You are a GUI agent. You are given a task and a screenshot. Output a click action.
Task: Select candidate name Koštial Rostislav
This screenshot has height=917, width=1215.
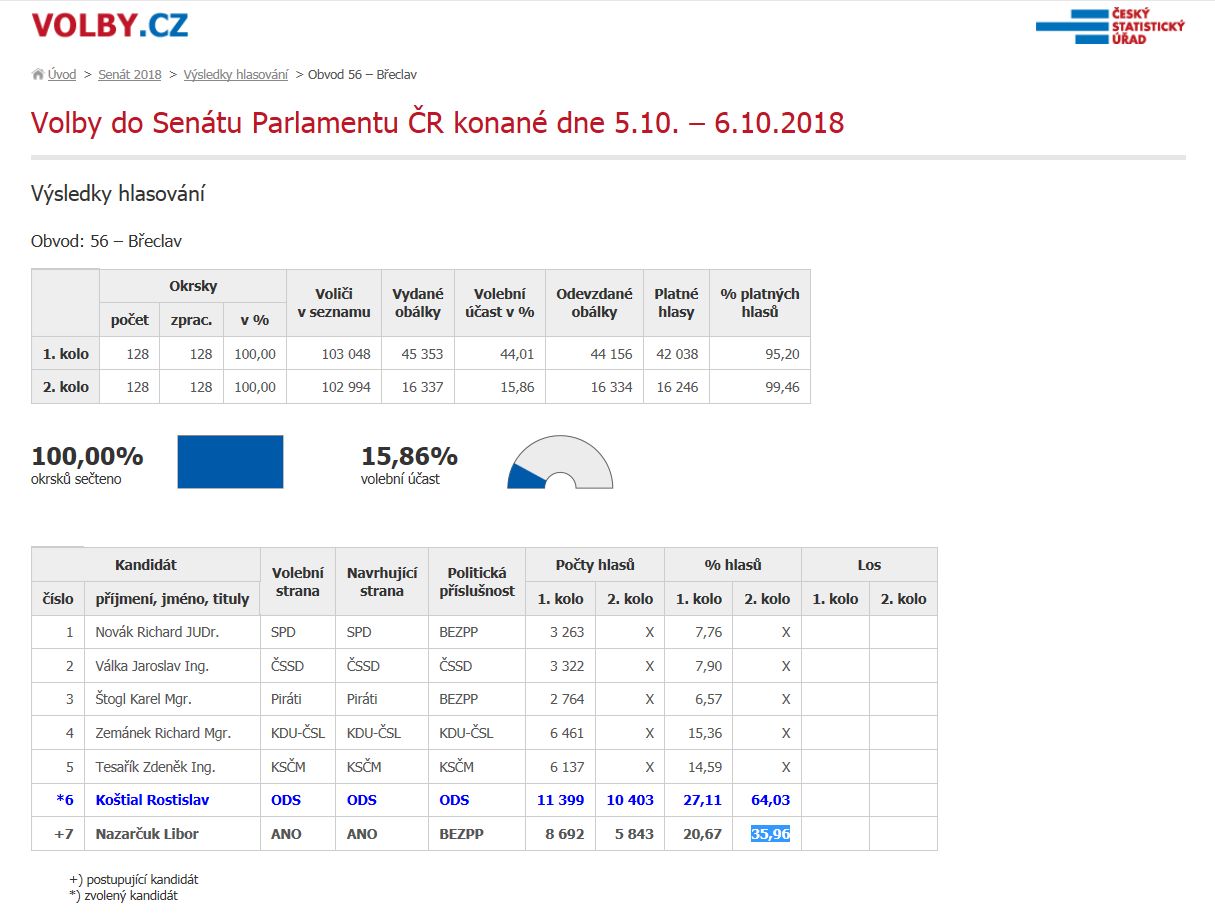(x=152, y=800)
